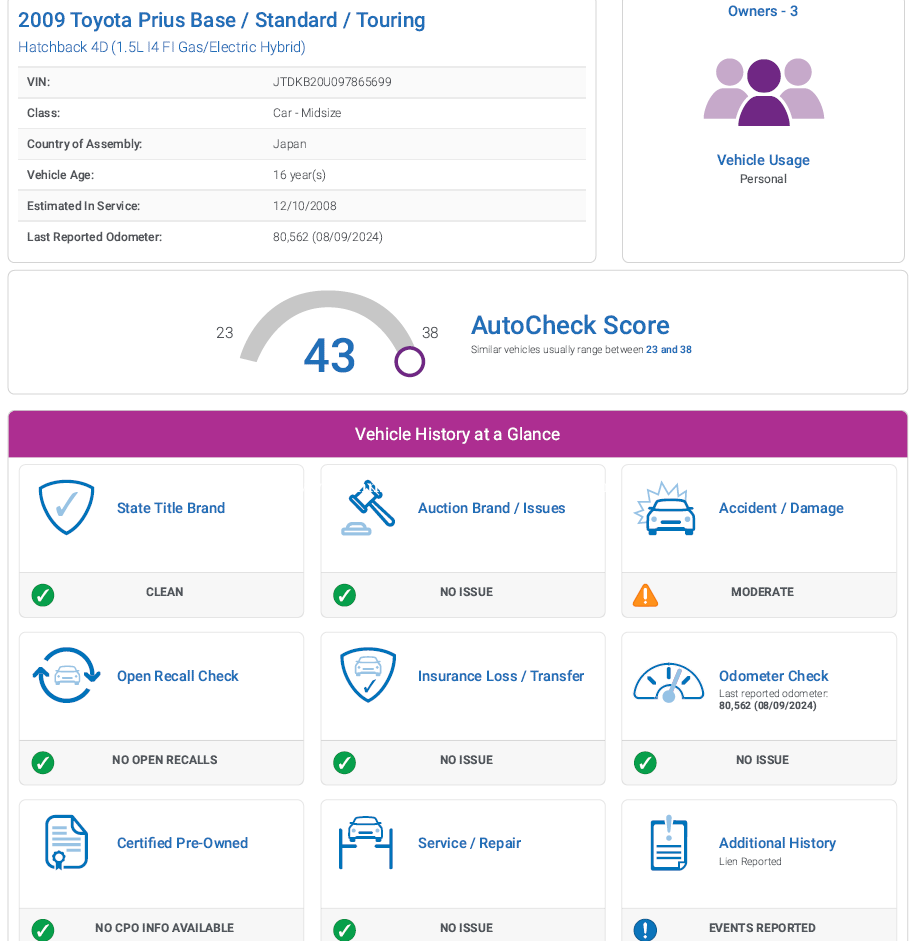Click the Personal vehicle usage text

tap(763, 179)
